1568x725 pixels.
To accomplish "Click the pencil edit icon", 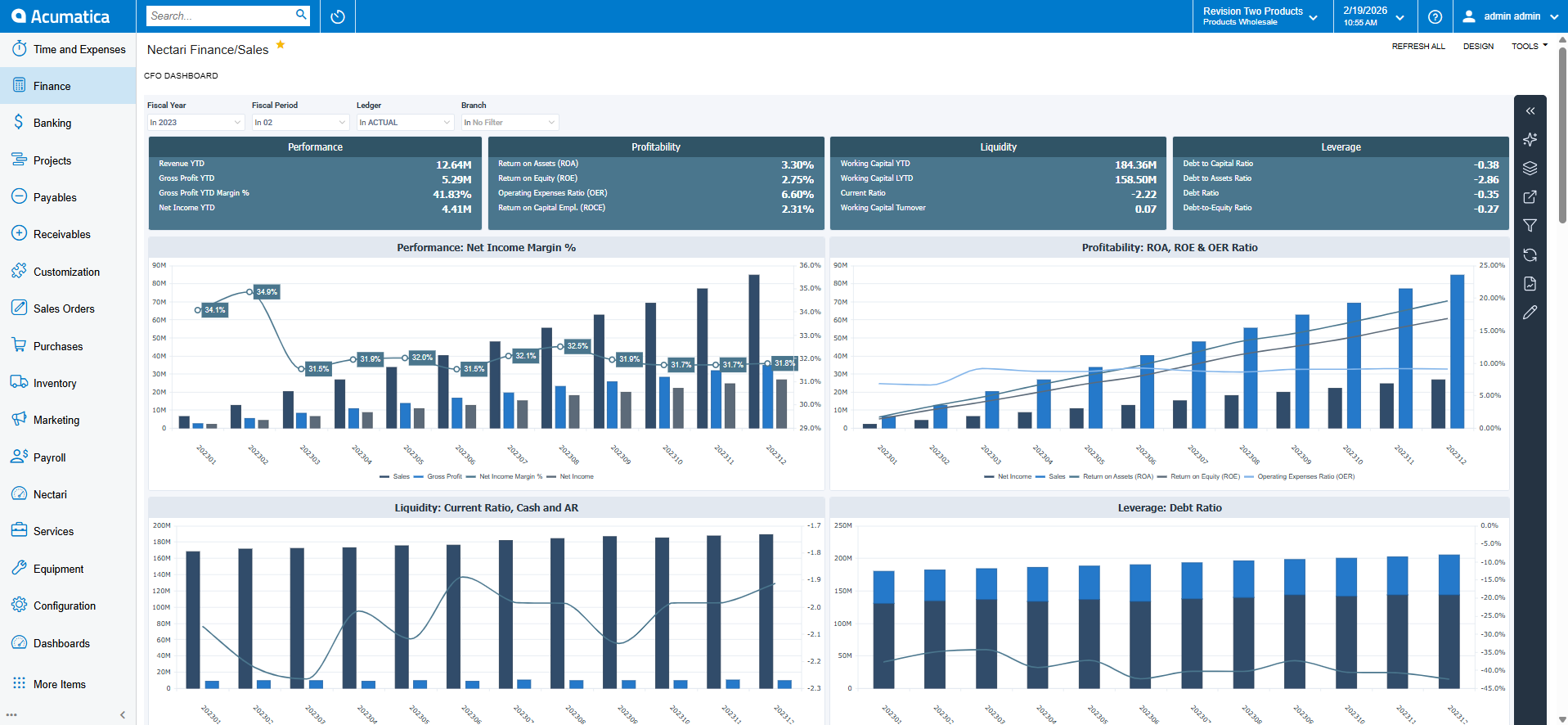I will [x=1530, y=313].
